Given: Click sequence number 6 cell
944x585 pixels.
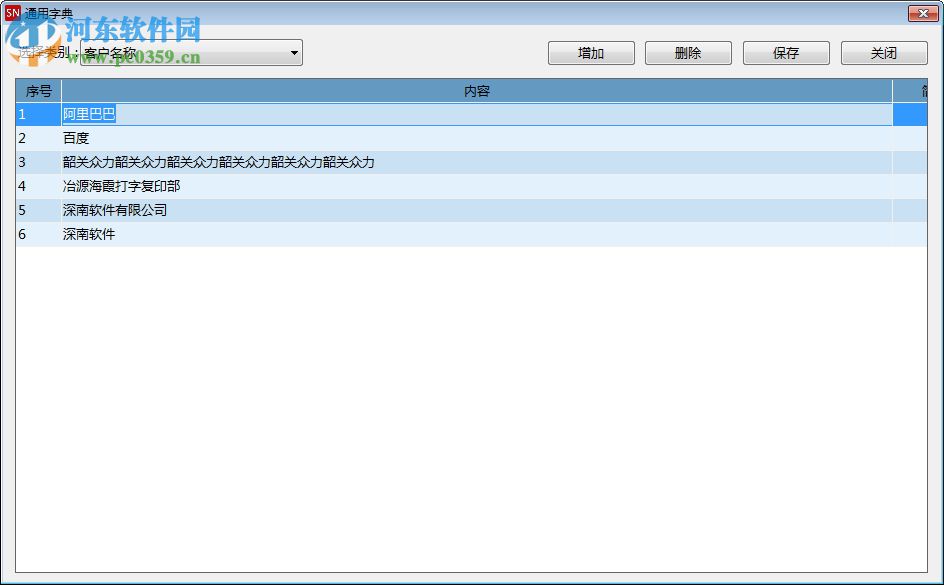Looking at the screenshot, I should pyautogui.click(x=39, y=235).
